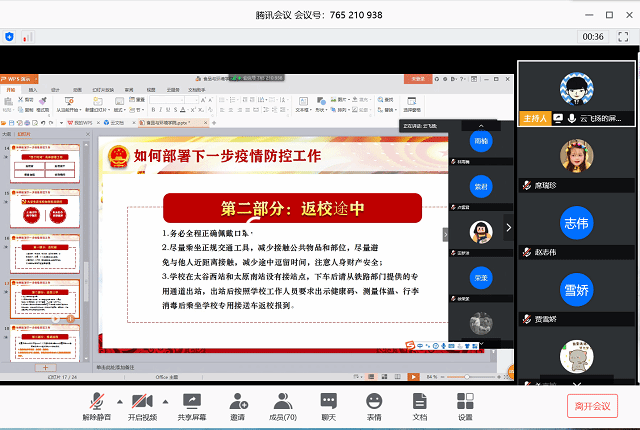Viewport: 640px width, 430px height.
Task: Open WPS 设计 ribbon tab in shared screen
Action: 55,89
